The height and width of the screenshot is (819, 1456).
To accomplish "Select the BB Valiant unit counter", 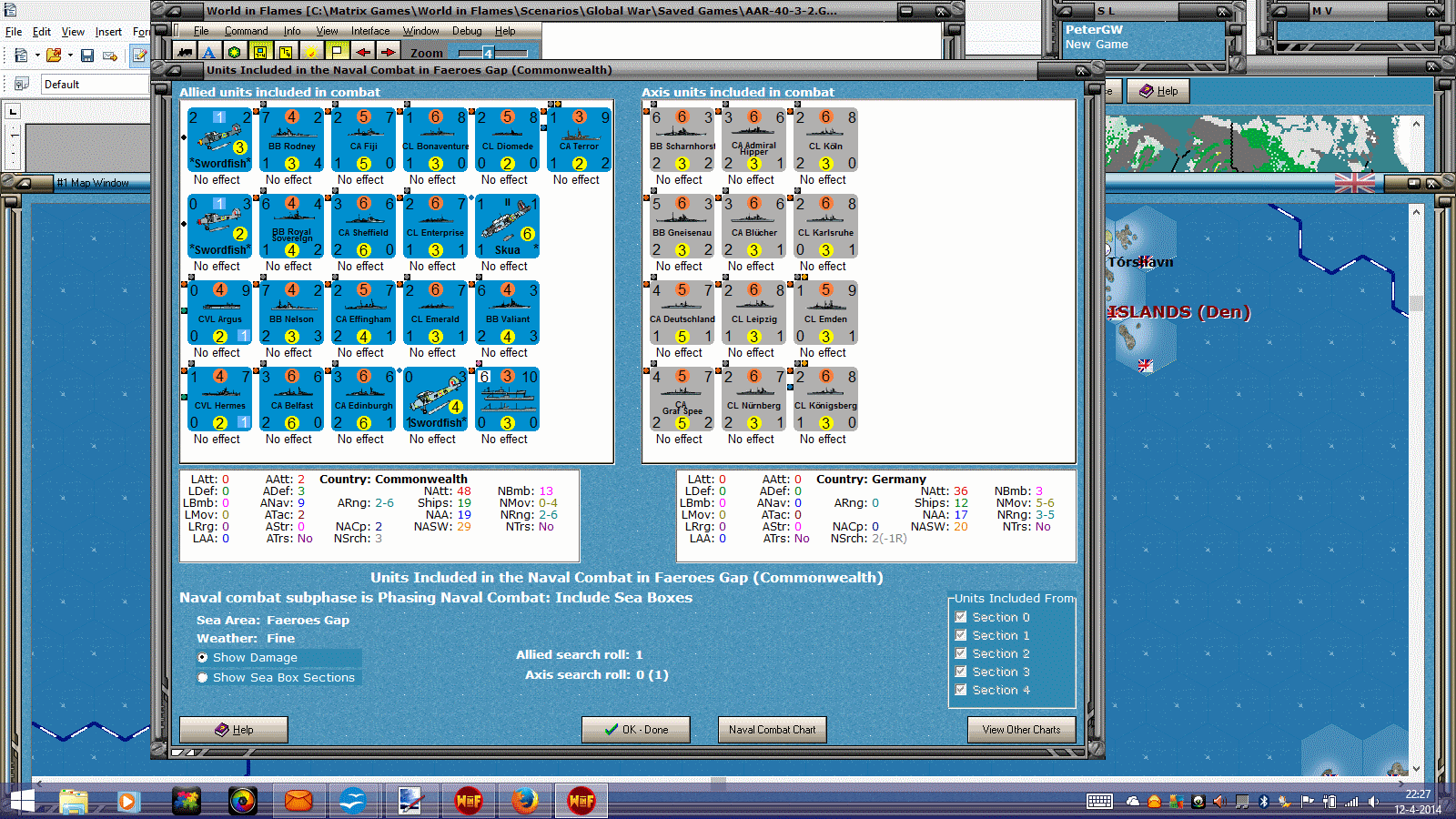I will point(508,313).
